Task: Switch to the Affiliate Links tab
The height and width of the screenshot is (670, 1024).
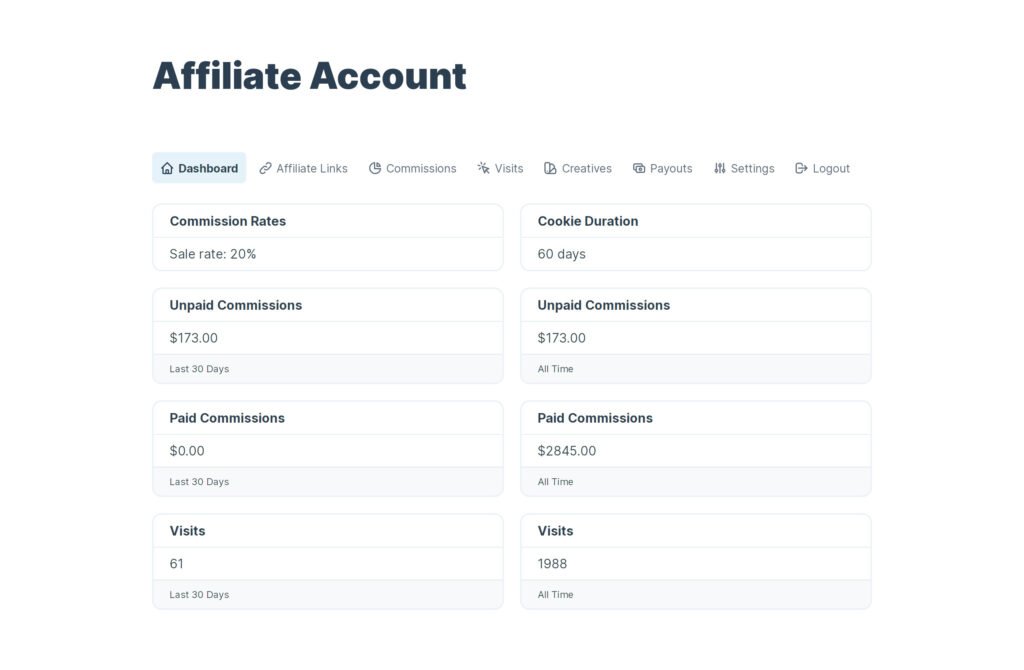Action: 304,168
